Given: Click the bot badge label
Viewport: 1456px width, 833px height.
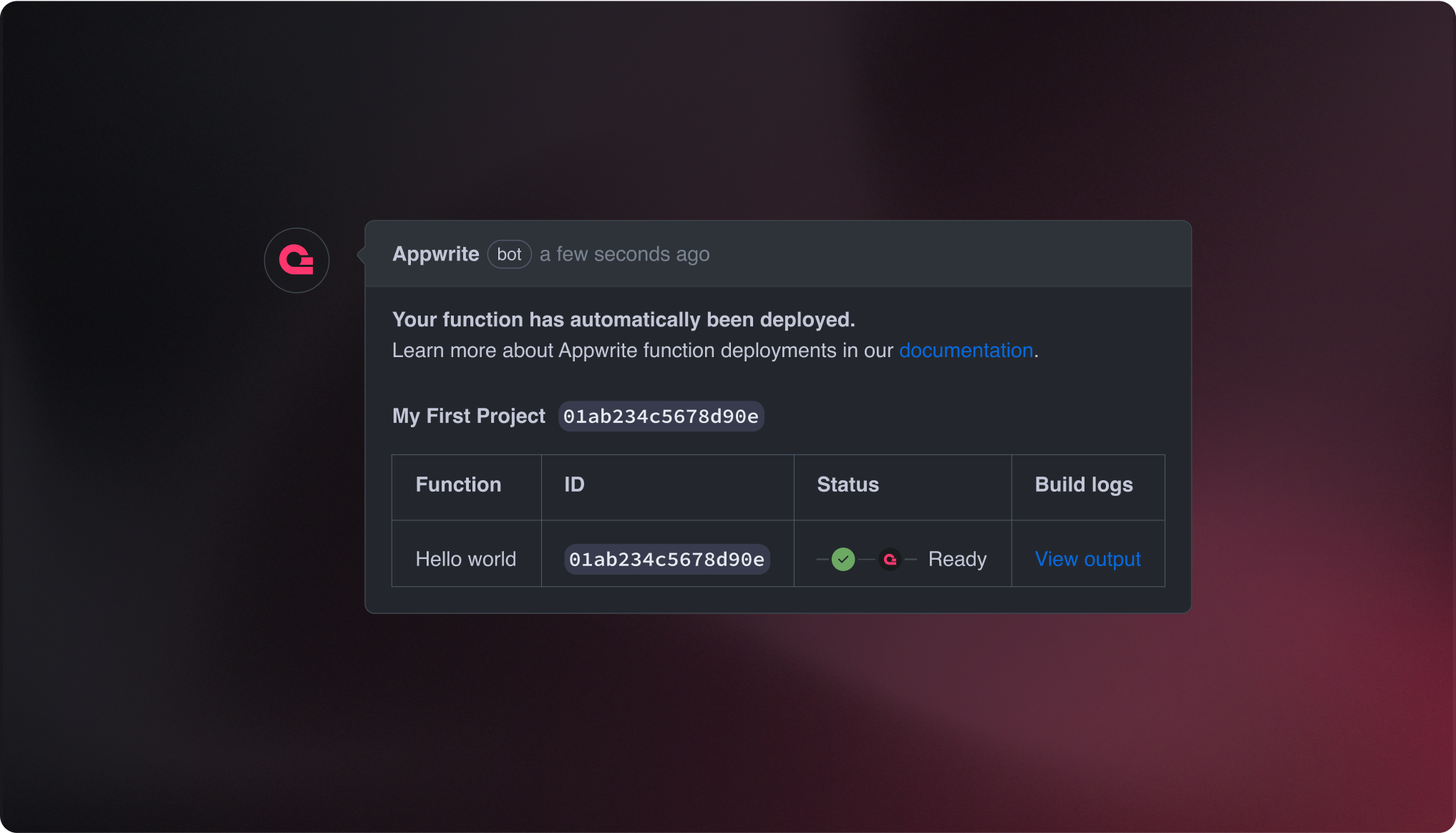Looking at the screenshot, I should [x=509, y=254].
